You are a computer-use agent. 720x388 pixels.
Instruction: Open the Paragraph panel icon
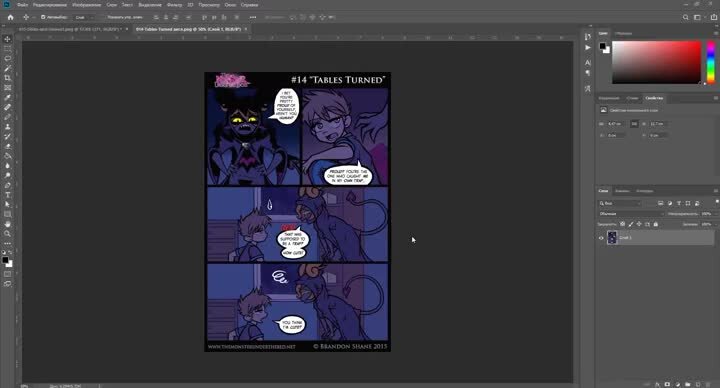[588, 73]
